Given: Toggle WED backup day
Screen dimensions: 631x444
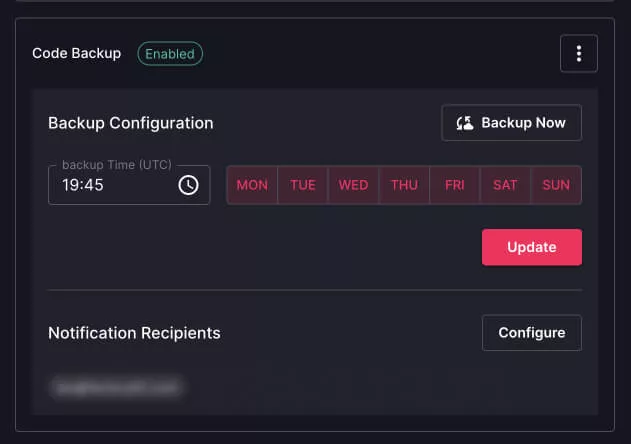Looking at the screenshot, I should 354,185.
